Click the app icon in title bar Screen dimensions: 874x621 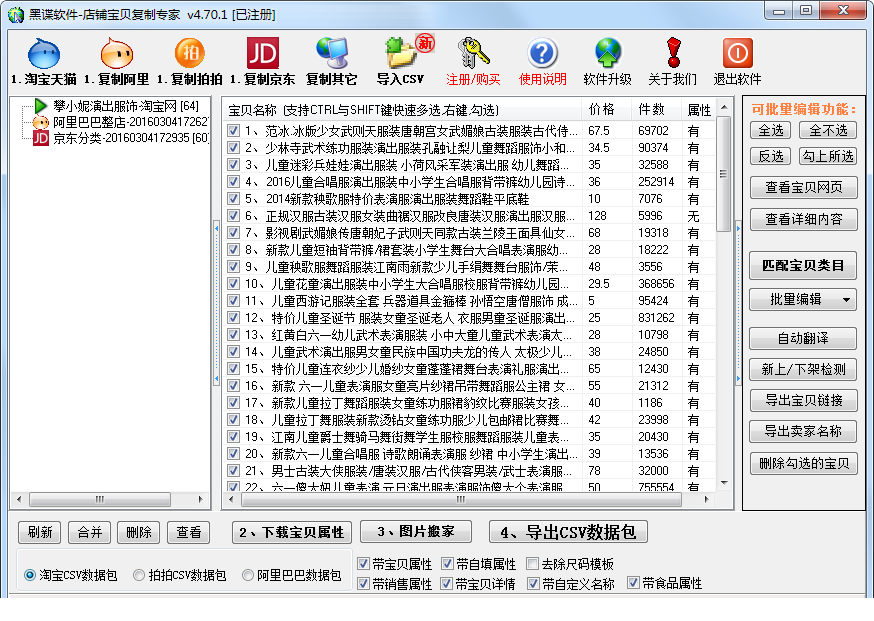click(16, 14)
